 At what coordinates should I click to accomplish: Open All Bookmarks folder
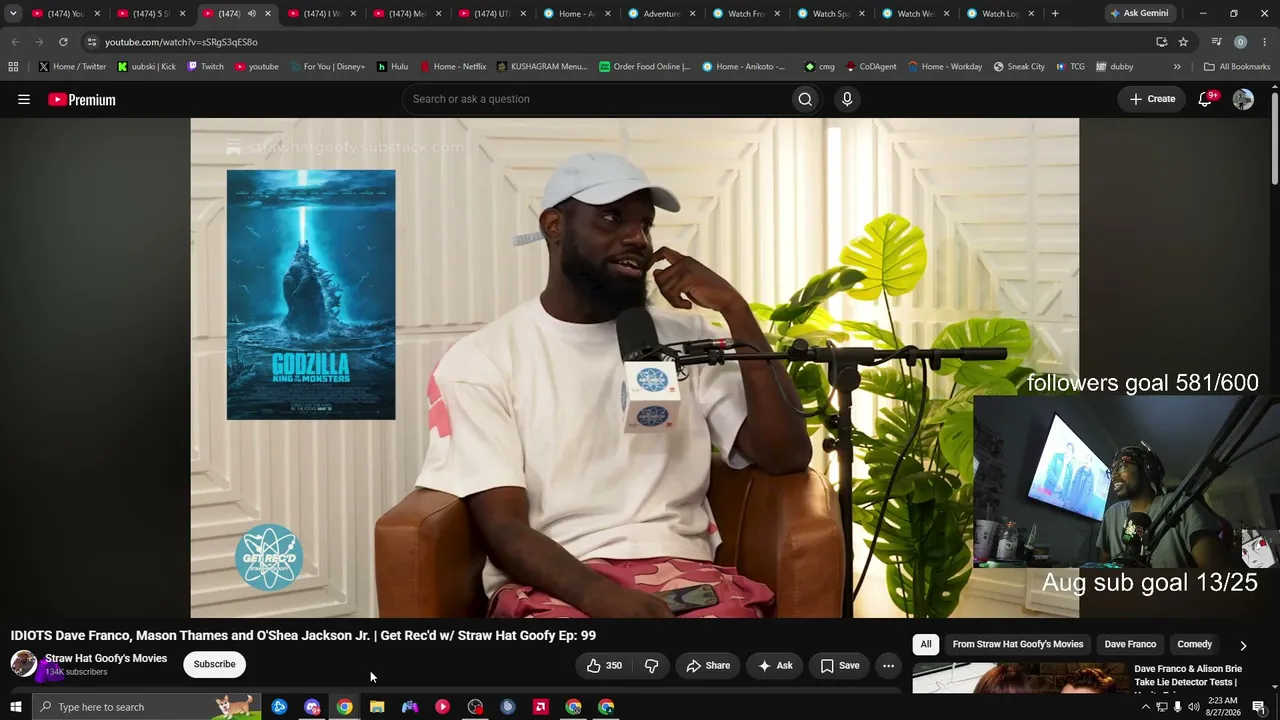pyautogui.click(x=1237, y=67)
